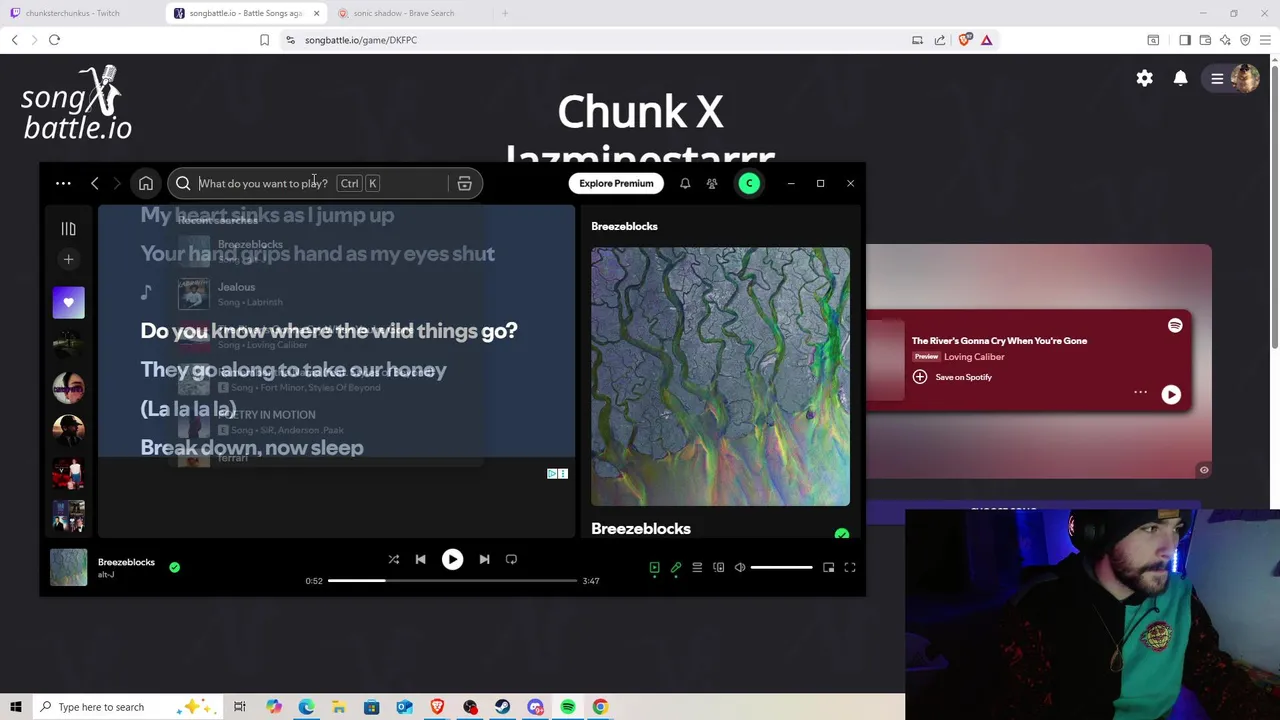Open Brave Shields icon
The image size is (1280, 720).
[x=964, y=40]
